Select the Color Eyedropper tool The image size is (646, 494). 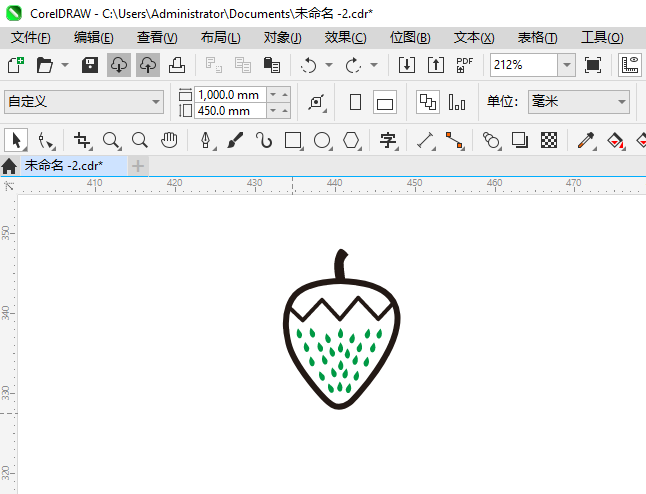pos(586,140)
